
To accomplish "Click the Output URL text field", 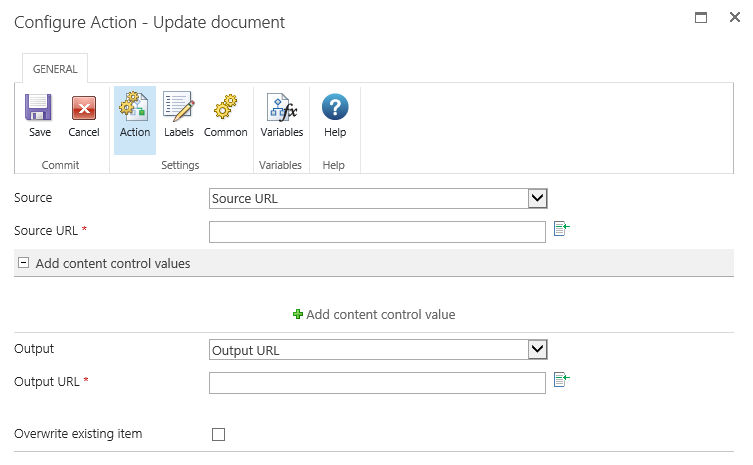I will 377,382.
